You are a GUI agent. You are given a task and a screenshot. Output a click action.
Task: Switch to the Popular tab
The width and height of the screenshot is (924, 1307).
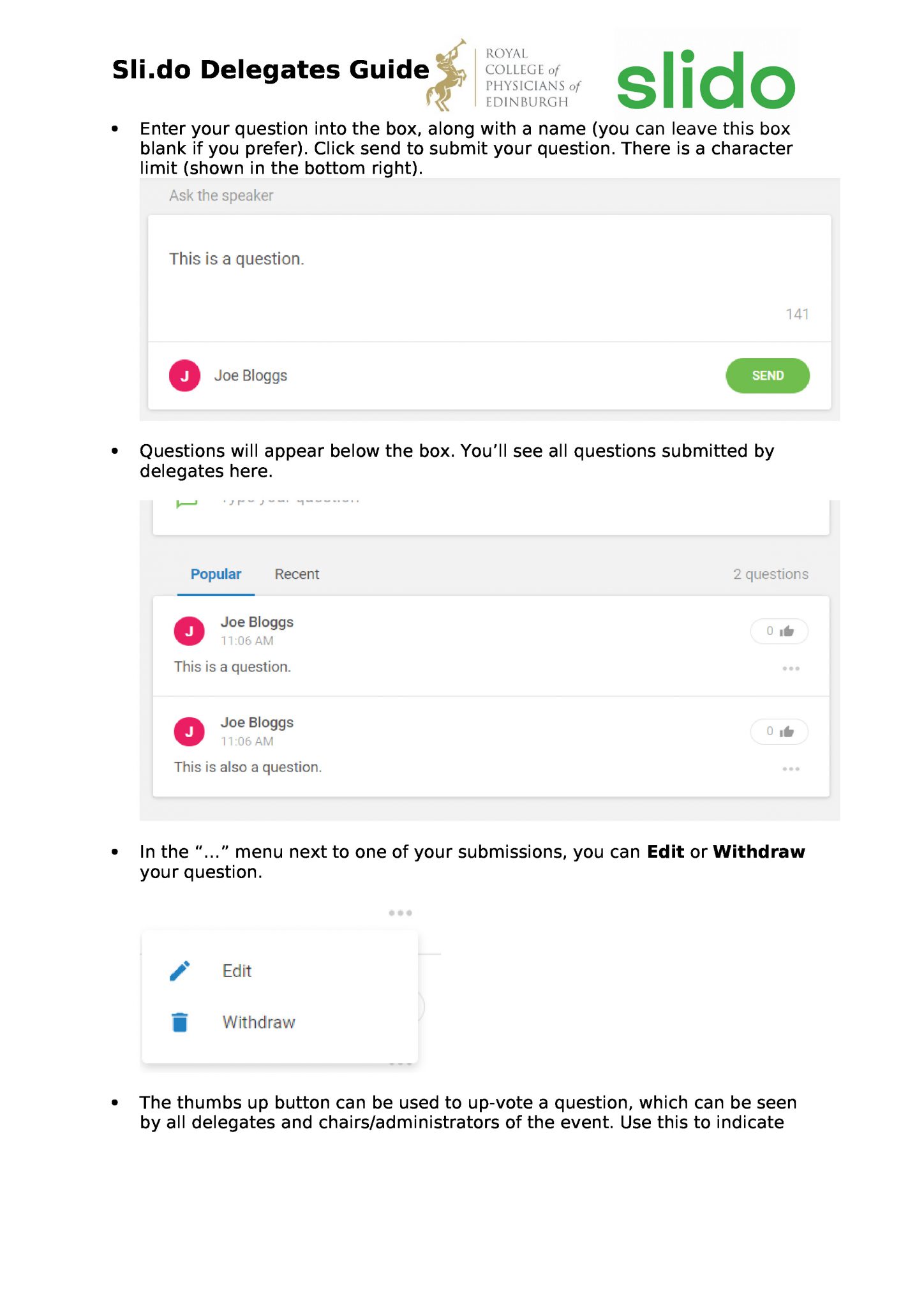pyautogui.click(x=216, y=574)
